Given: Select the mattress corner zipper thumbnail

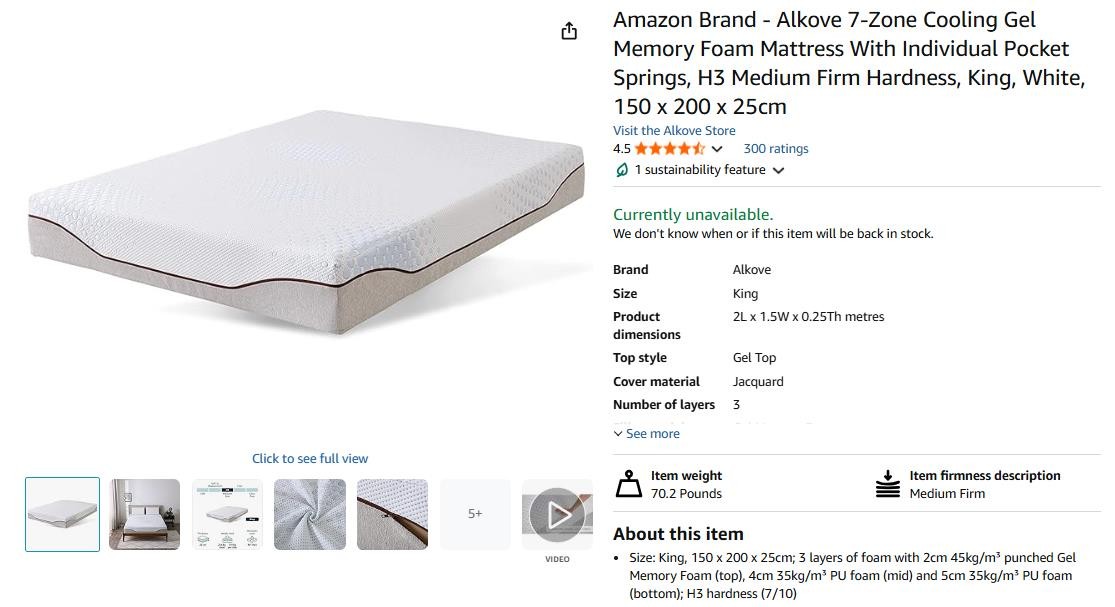Looking at the screenshot, I should pyautogui.click(x=392, y=514).
